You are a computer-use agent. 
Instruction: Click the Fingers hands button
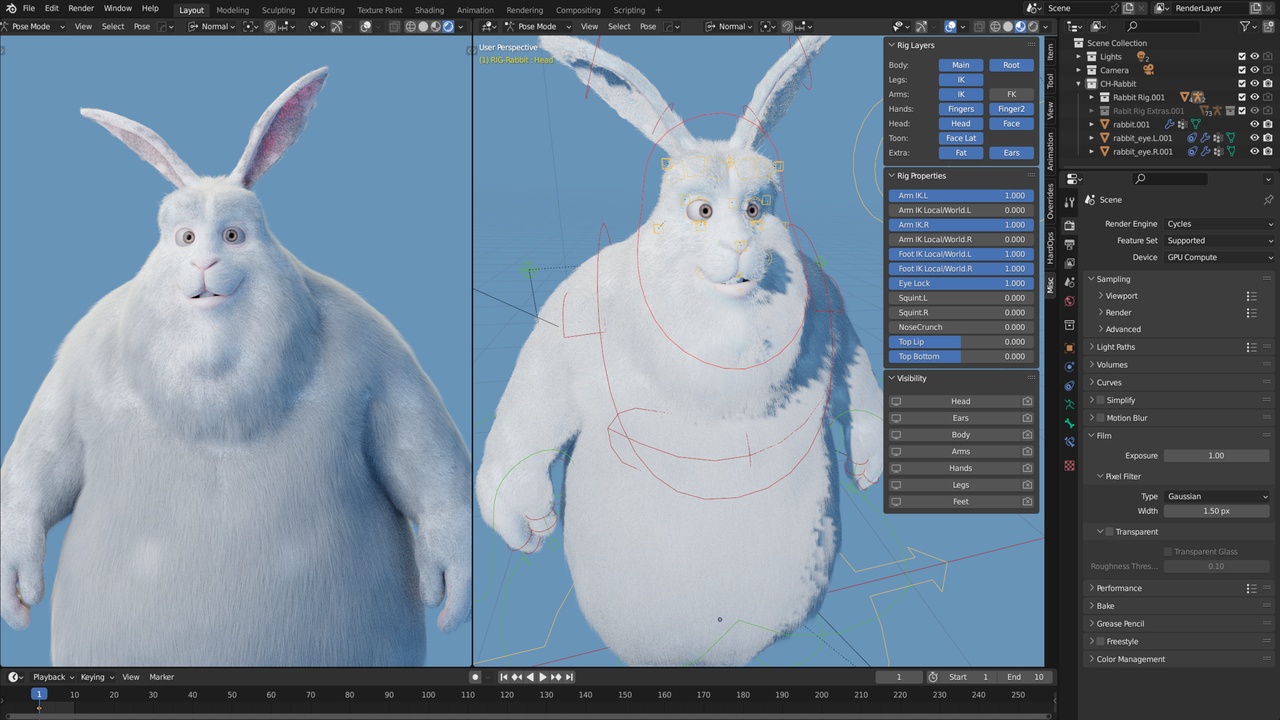click(959, 108)
